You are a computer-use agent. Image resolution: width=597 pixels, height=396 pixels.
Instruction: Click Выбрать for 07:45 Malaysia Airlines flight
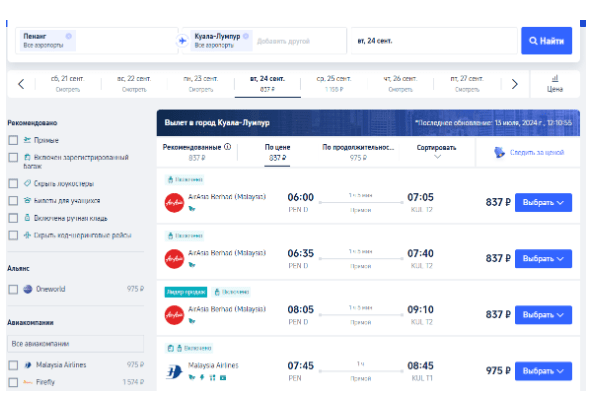click(x=543, y=371)
